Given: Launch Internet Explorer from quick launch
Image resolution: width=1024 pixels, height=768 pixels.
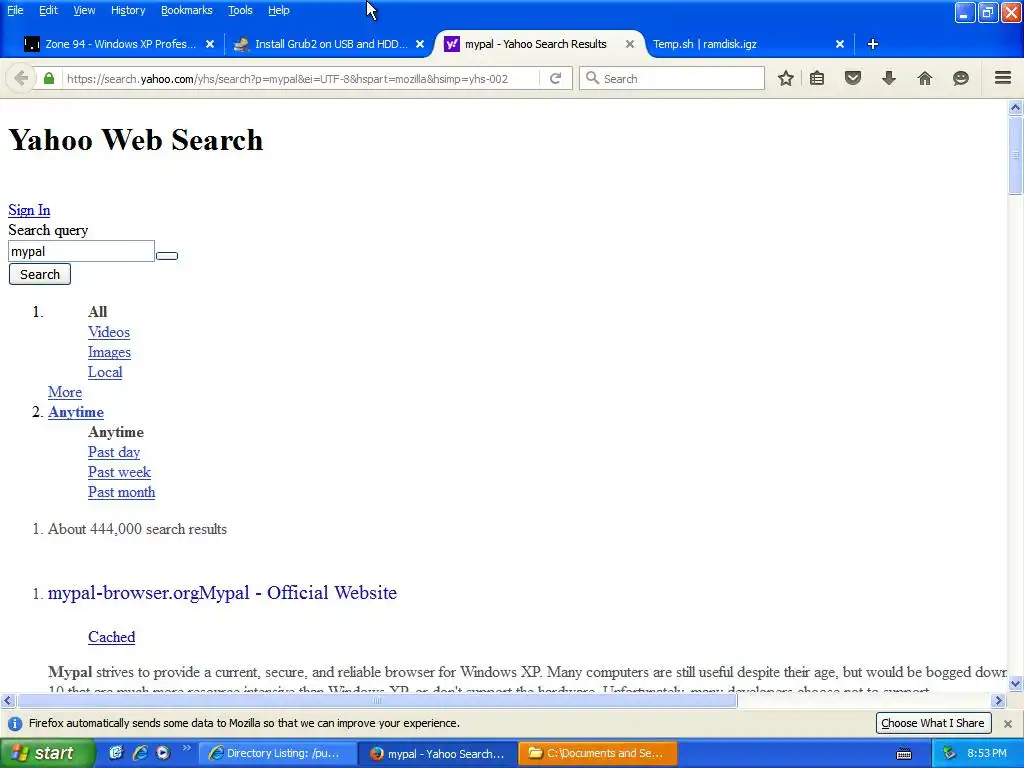Looking at the screenshot, I should pos(140,753).
